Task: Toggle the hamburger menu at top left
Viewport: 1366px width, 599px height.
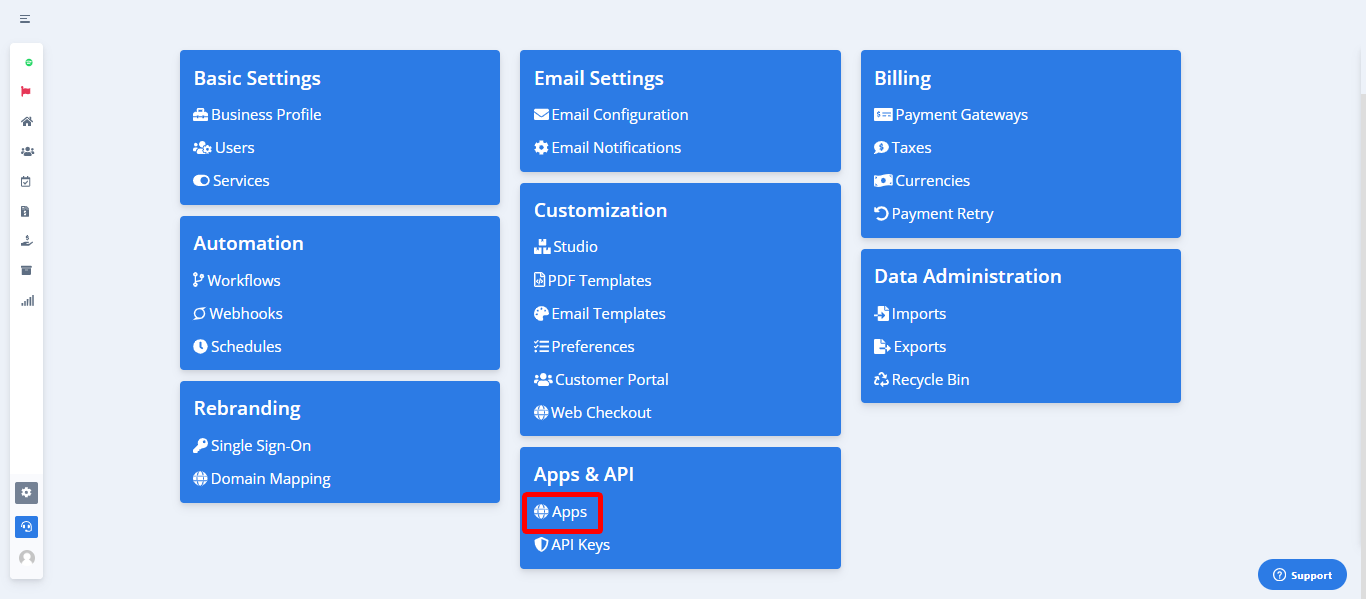Action: pyautogui.click(x=25, y=19)
